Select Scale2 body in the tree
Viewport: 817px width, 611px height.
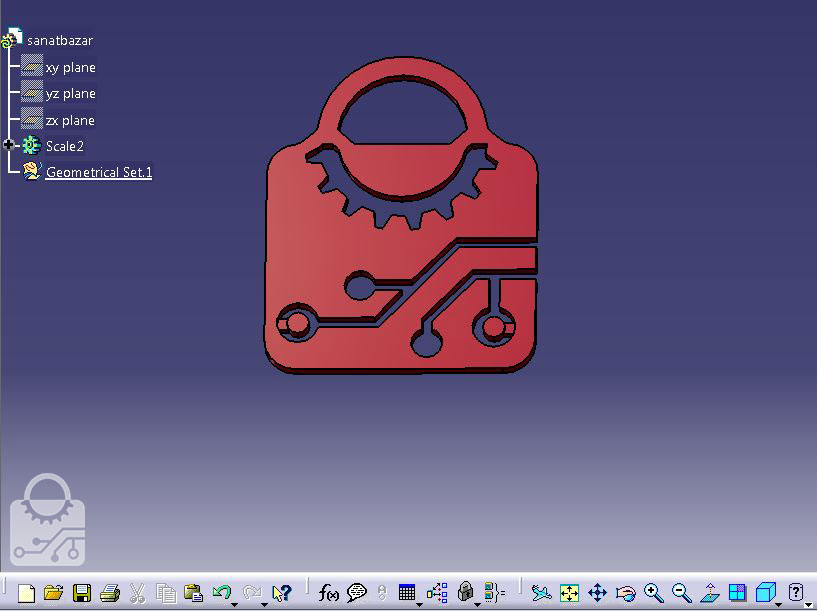65,146
